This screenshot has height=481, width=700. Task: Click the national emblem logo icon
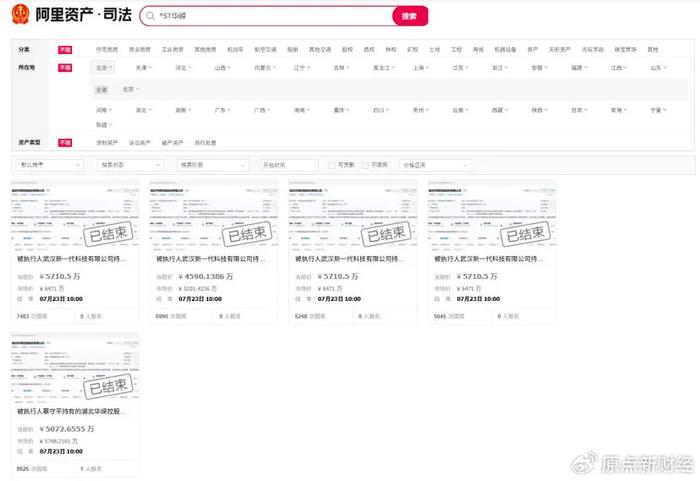[20, 14]
